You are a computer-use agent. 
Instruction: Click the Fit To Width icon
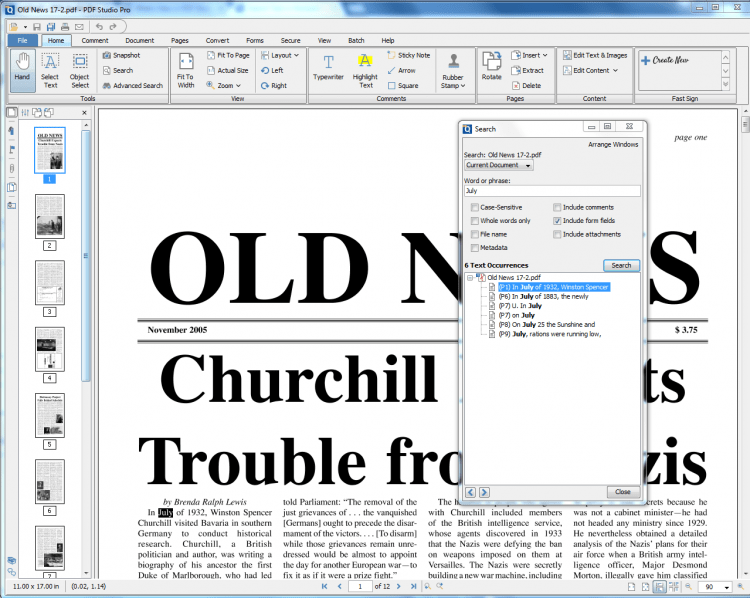pyautogui.click(x=185, y=68)
